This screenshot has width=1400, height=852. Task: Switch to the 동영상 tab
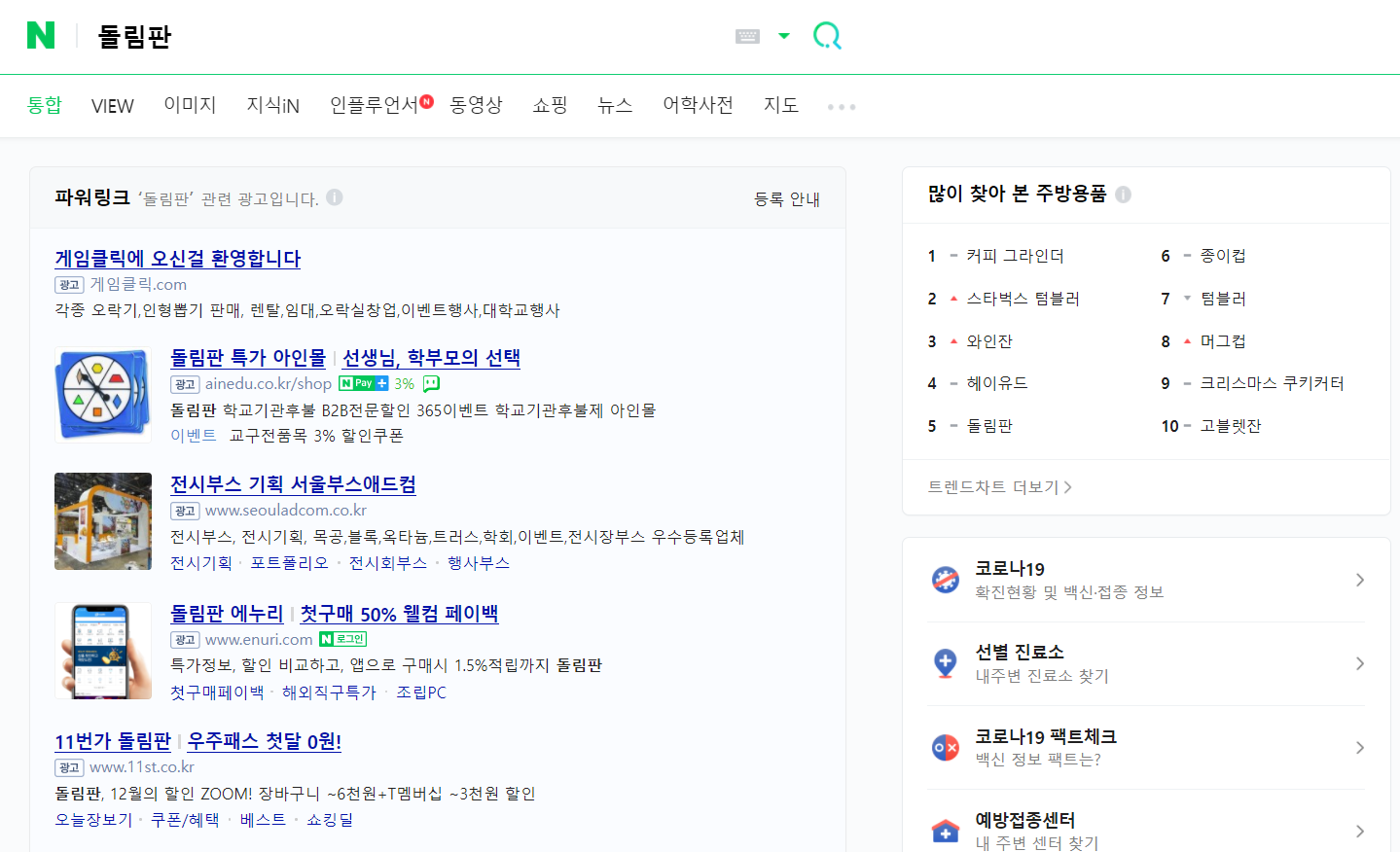[x=476, y=105]
